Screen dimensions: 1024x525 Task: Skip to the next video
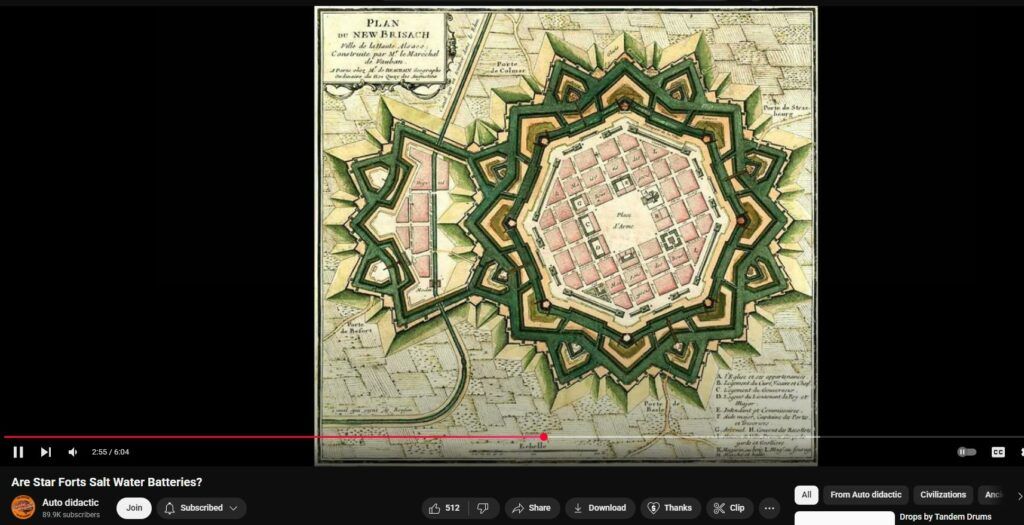45,452
